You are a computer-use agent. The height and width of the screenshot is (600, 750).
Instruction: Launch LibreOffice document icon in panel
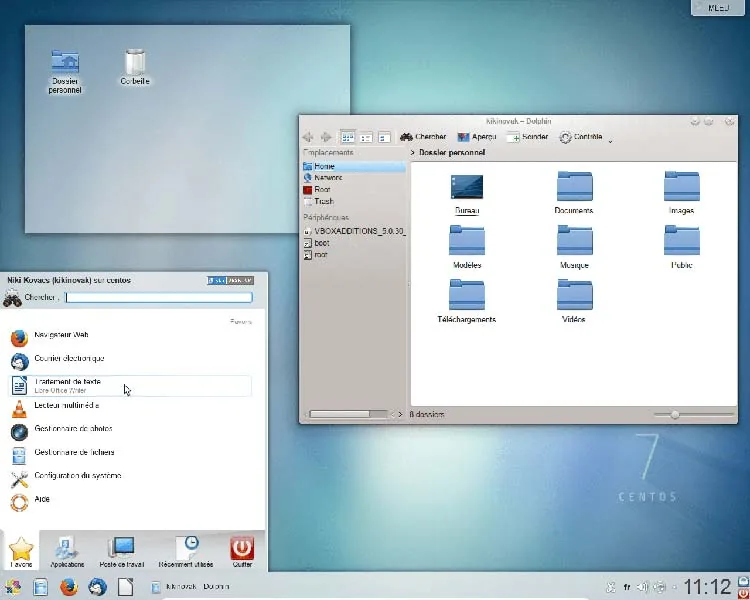(125, 587)
